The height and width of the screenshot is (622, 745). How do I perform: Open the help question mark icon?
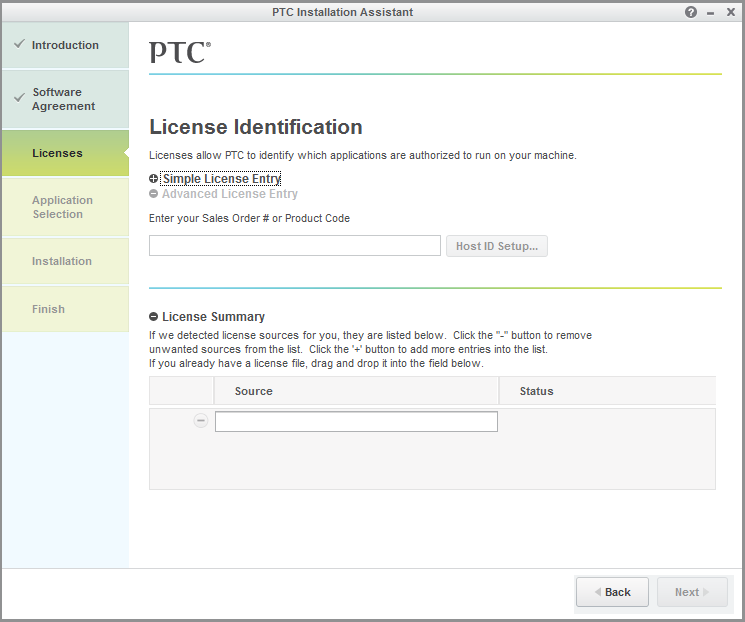(x=691, y=12)
